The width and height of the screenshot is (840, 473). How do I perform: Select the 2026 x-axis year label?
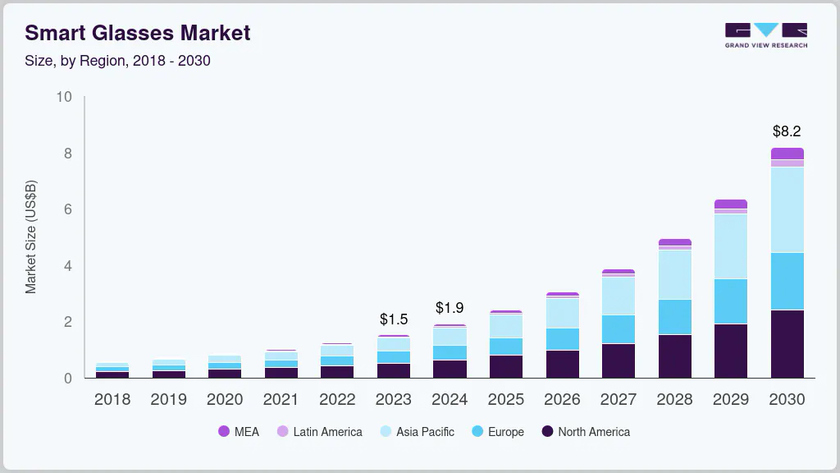click(x=562, y=399)
